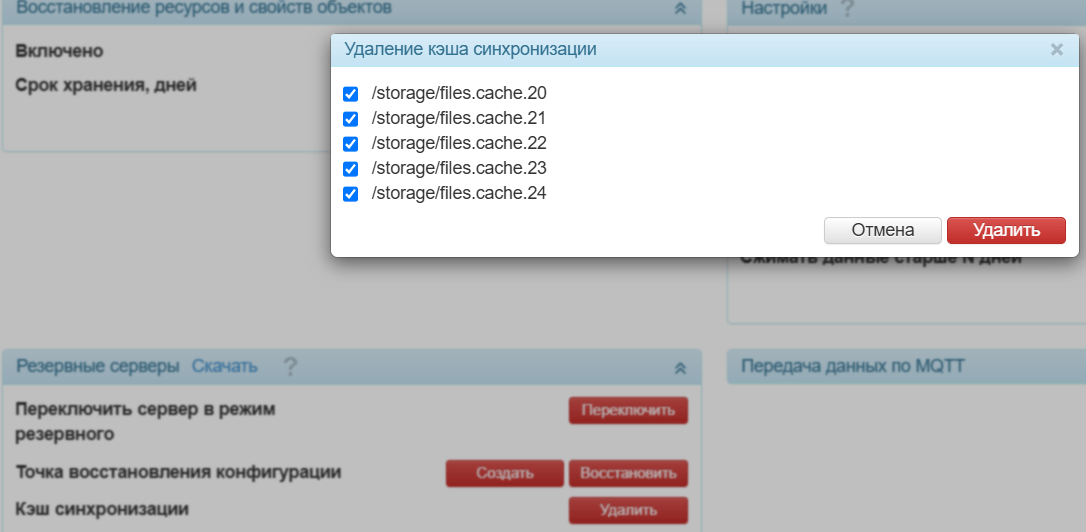Collapse the Восстановление ресурсов panel chevron
1086x532 pixels.
click(680, 8)
